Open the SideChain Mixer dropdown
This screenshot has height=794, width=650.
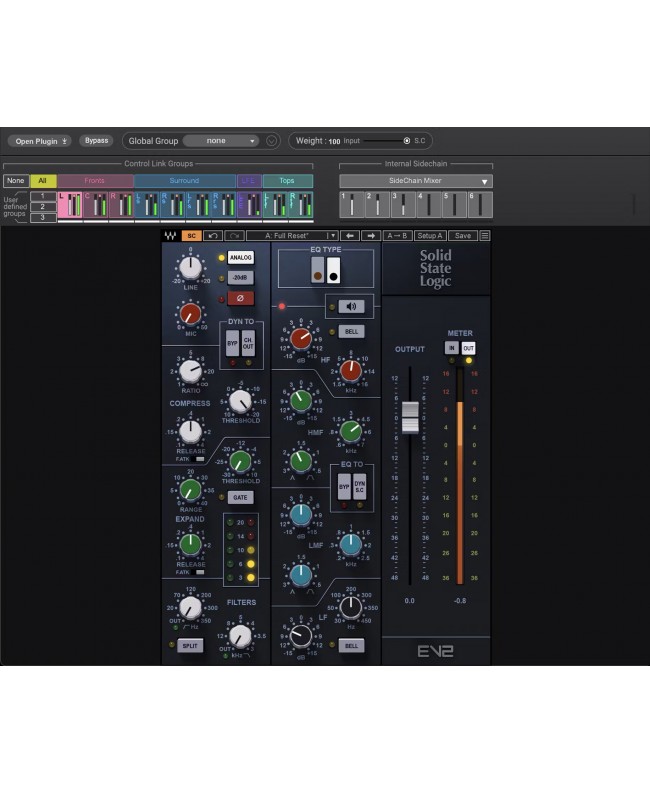click(x=416, y=181)
